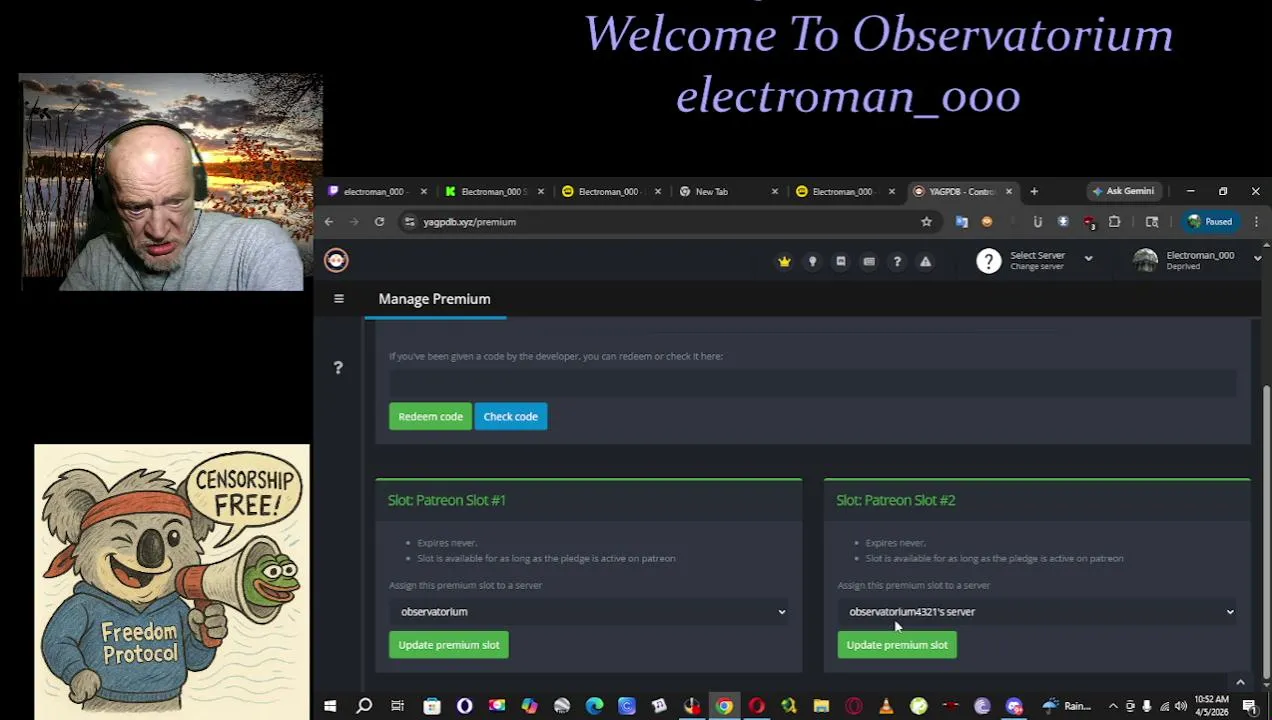
Task: Open the Chrome three-dot menu
Action: pyautogui.click(x=1256, y=222)
